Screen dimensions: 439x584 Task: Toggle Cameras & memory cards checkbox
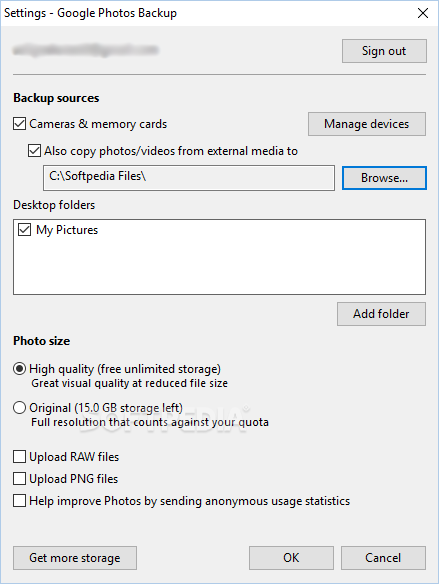click(x=19, y=124)
